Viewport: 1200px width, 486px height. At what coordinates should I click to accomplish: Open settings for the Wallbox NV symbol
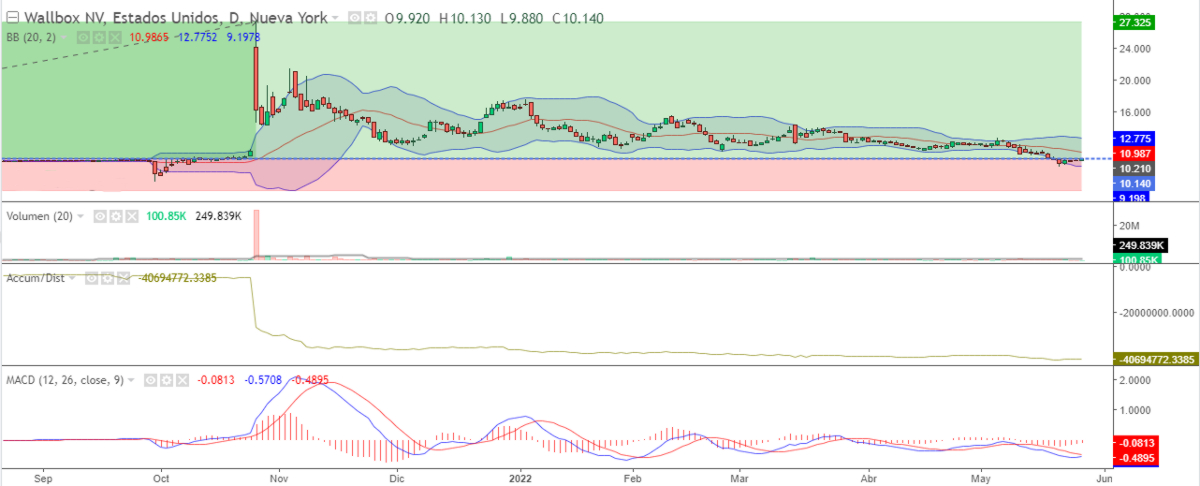371,17
